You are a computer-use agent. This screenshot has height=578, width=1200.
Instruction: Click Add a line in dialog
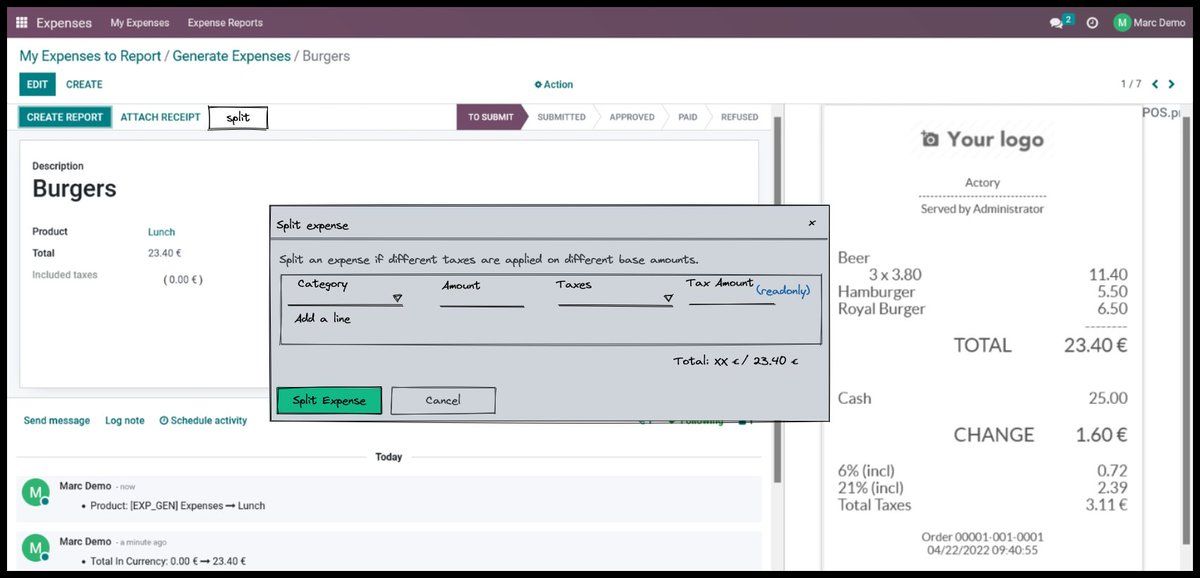322,319
